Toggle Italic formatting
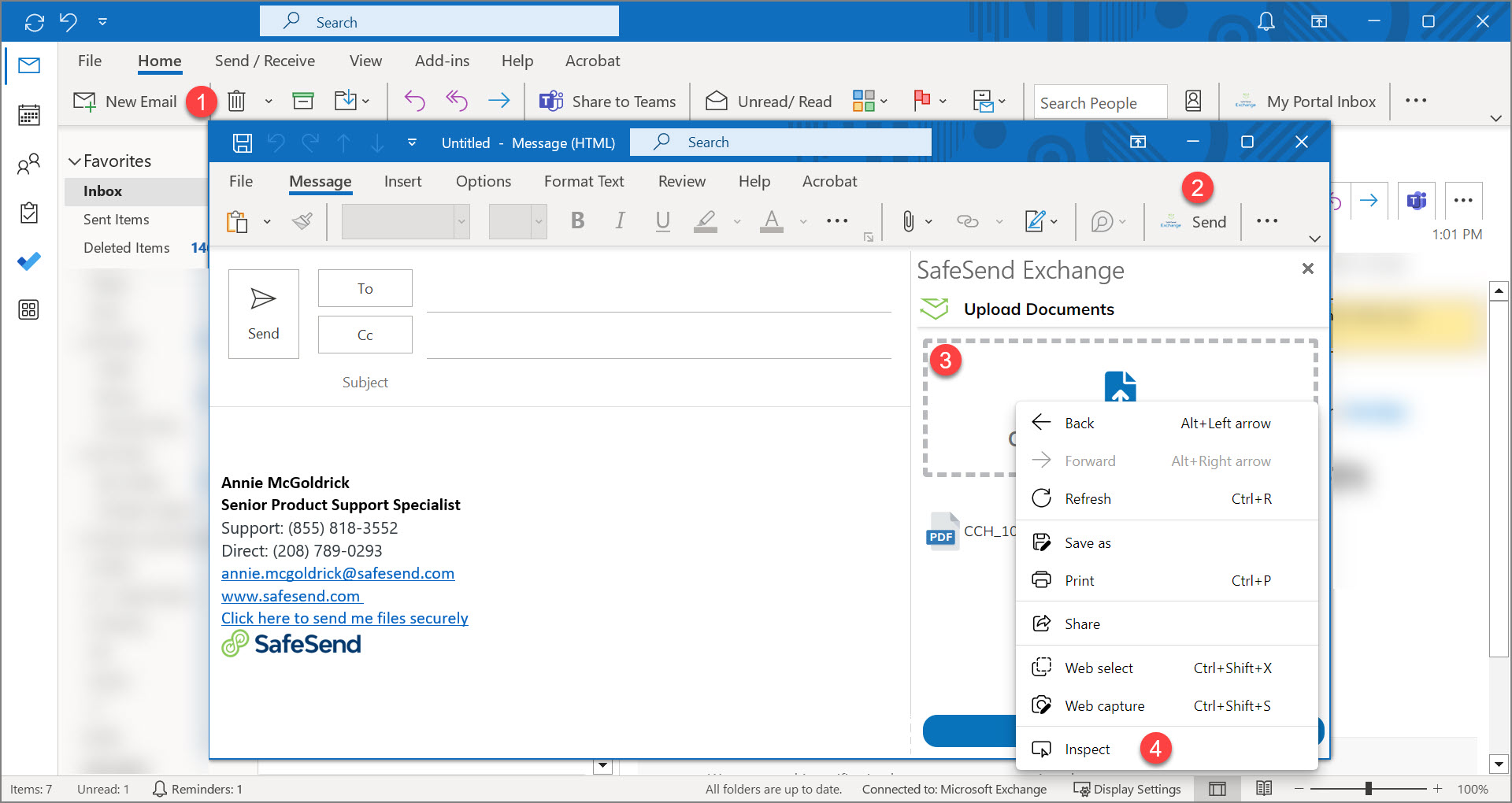Image resolution: width=1512 pixels, height=803 pixels. [621, 221]
